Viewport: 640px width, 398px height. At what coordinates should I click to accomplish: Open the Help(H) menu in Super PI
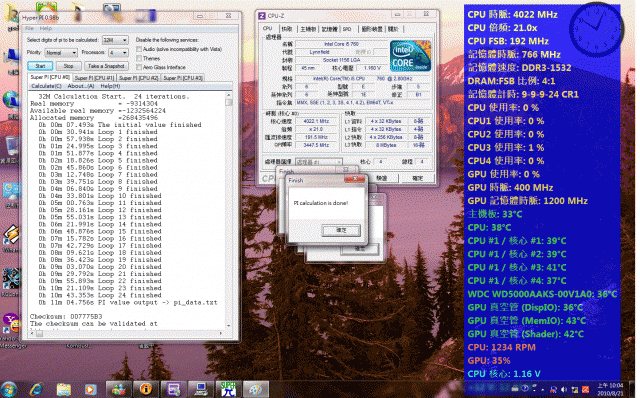click(110, 86)
